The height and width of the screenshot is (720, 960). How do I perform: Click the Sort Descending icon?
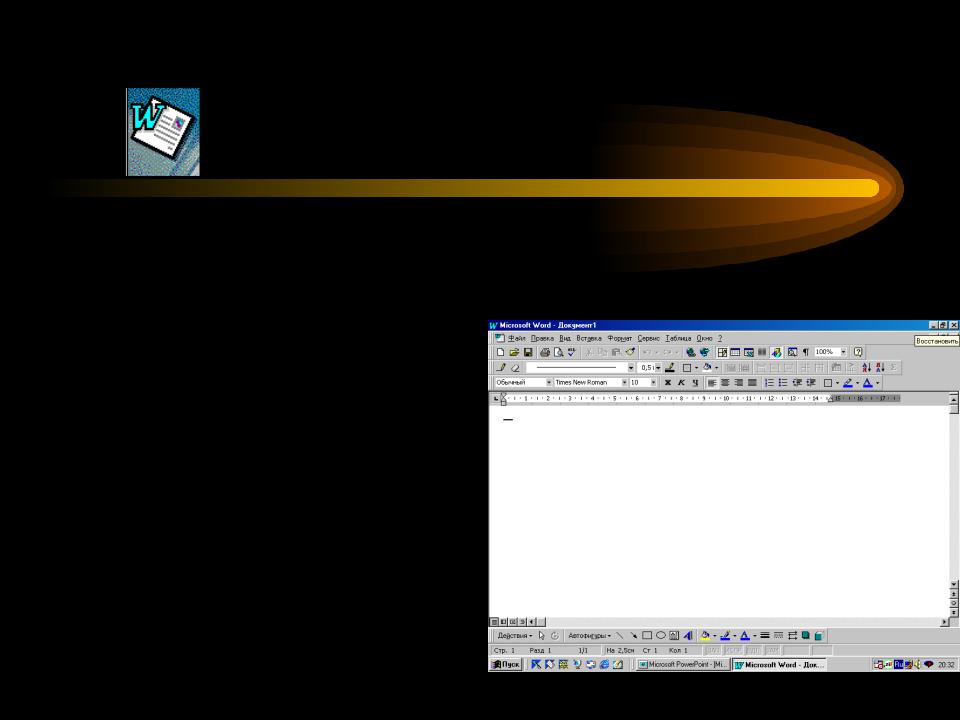click(x=880, y=367)
